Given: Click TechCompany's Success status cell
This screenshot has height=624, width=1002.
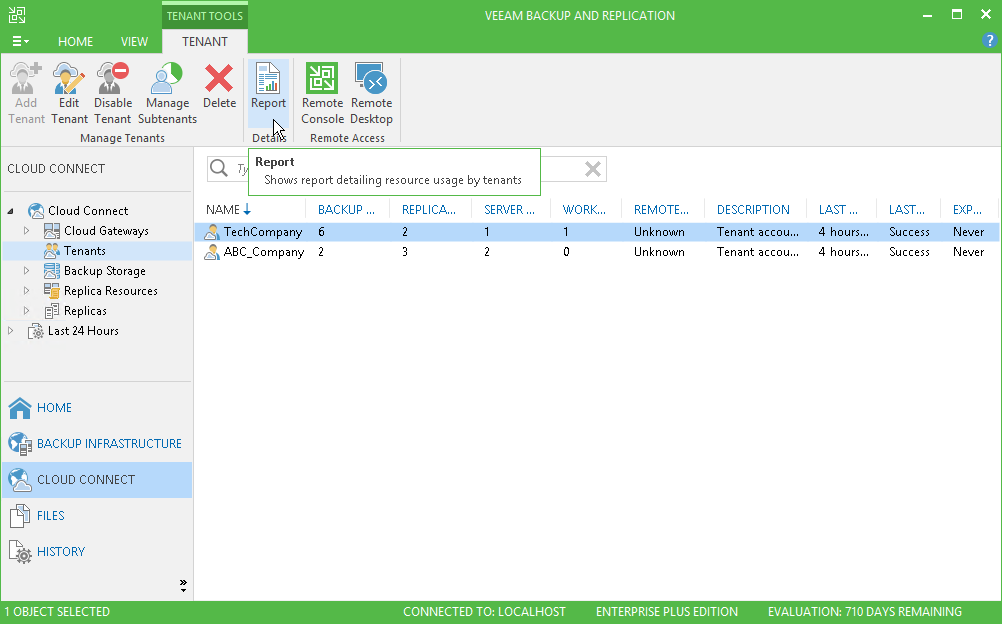Looking at the screenshot, I should [x=909, y=232].
